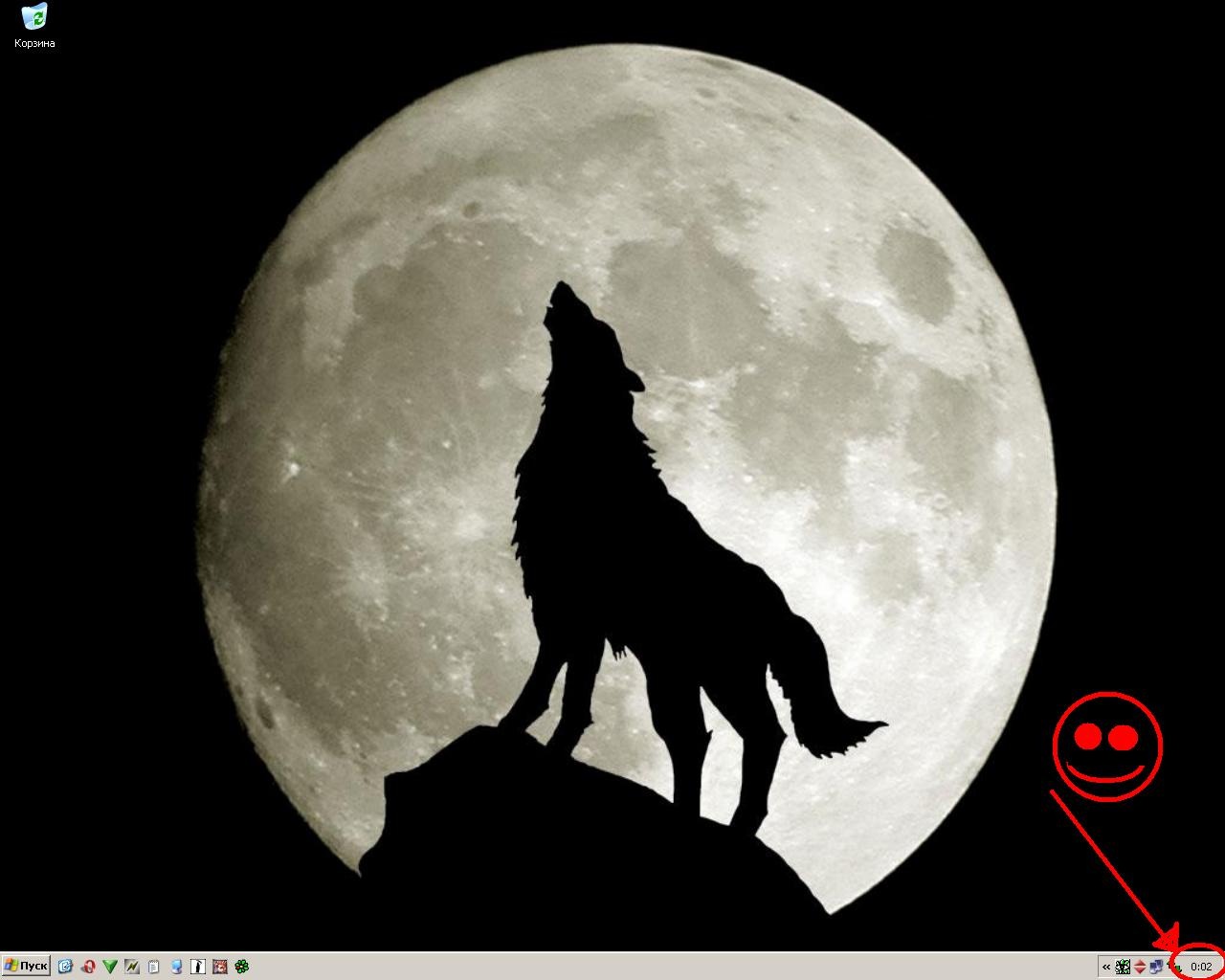Click the green pixelated tray icon
Viewport: 1225px width, 980px height.
pos(1124,967)
